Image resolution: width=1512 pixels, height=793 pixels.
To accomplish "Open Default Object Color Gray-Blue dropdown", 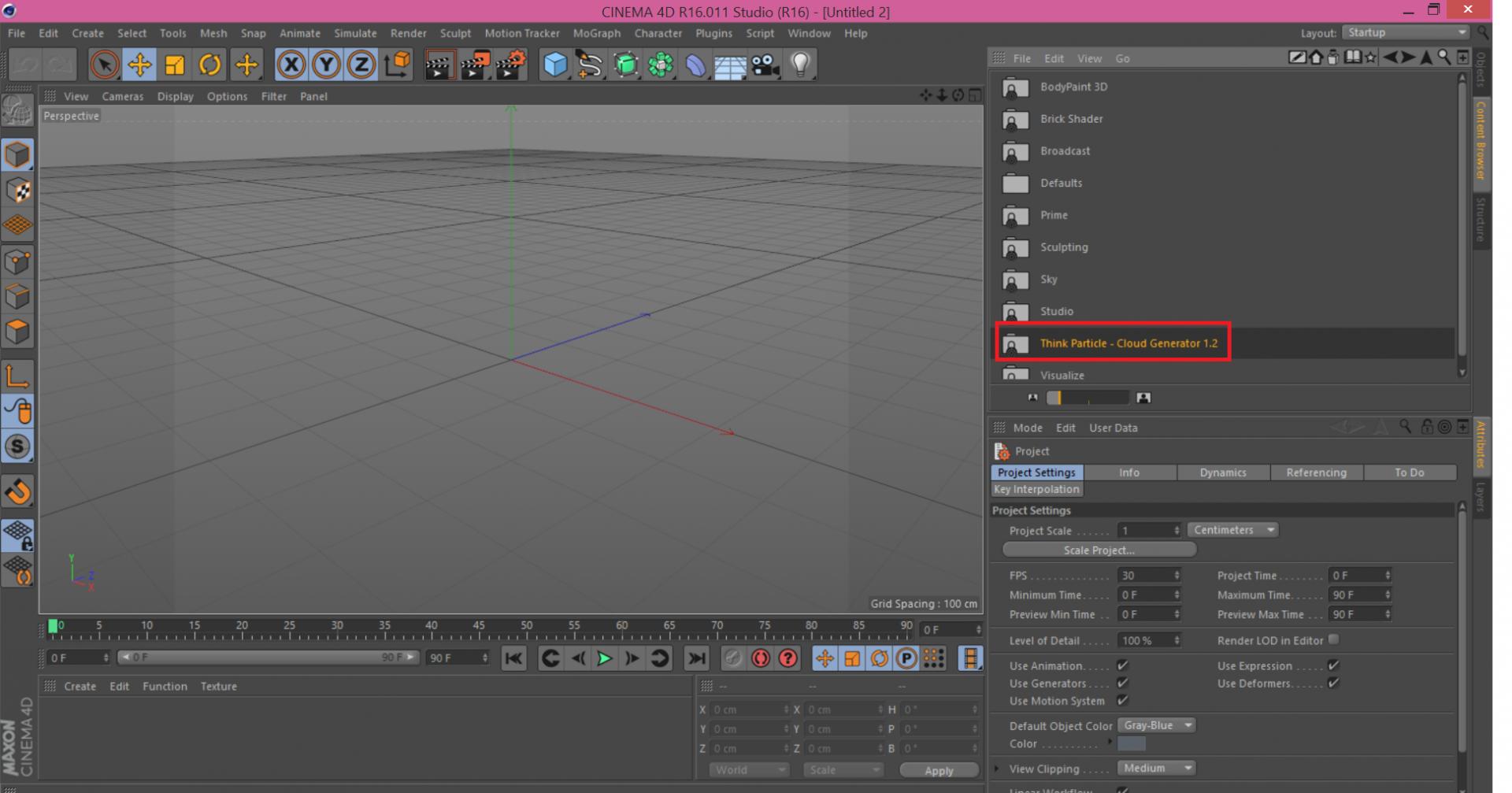I will (x=1156, y=725).
